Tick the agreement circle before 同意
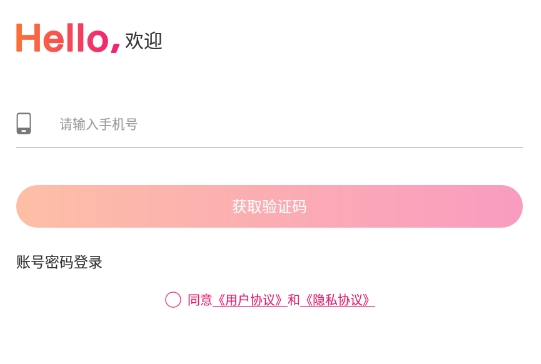 click(x=173, y=299)
